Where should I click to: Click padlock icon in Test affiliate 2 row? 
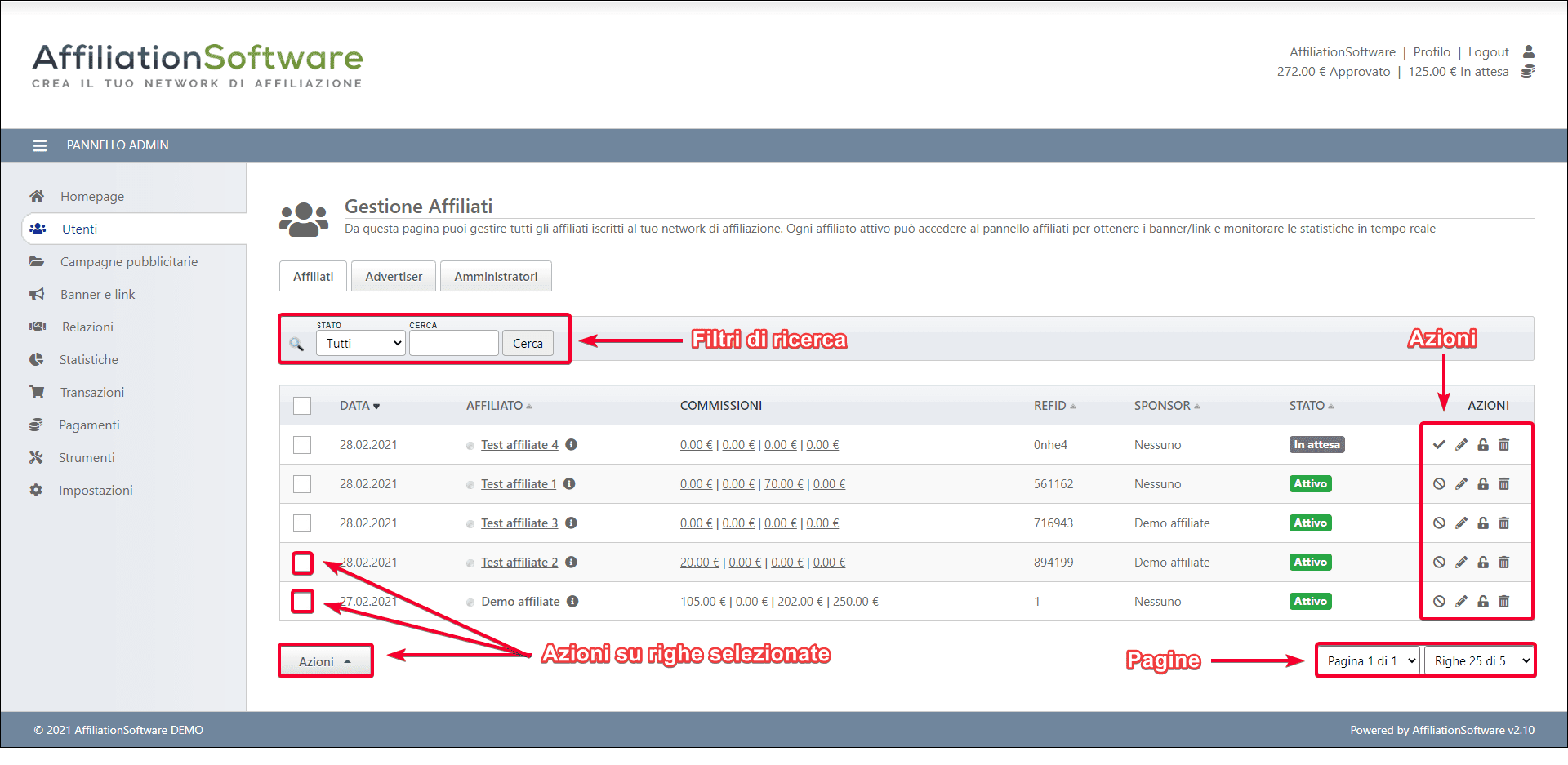tap(1482, 563)
